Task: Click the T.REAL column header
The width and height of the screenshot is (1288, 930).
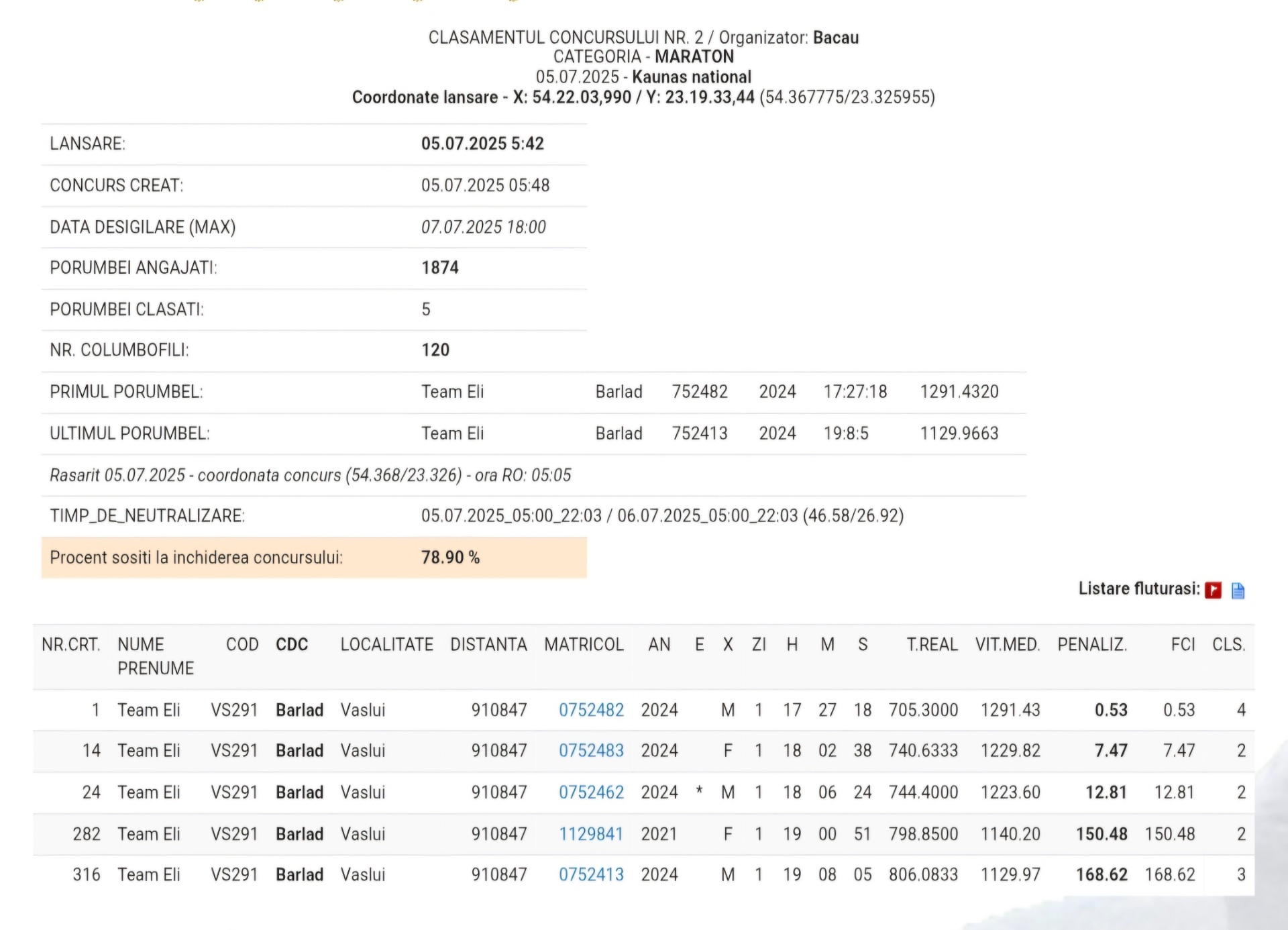Action: pyautogui.click(x=932, y=644)
